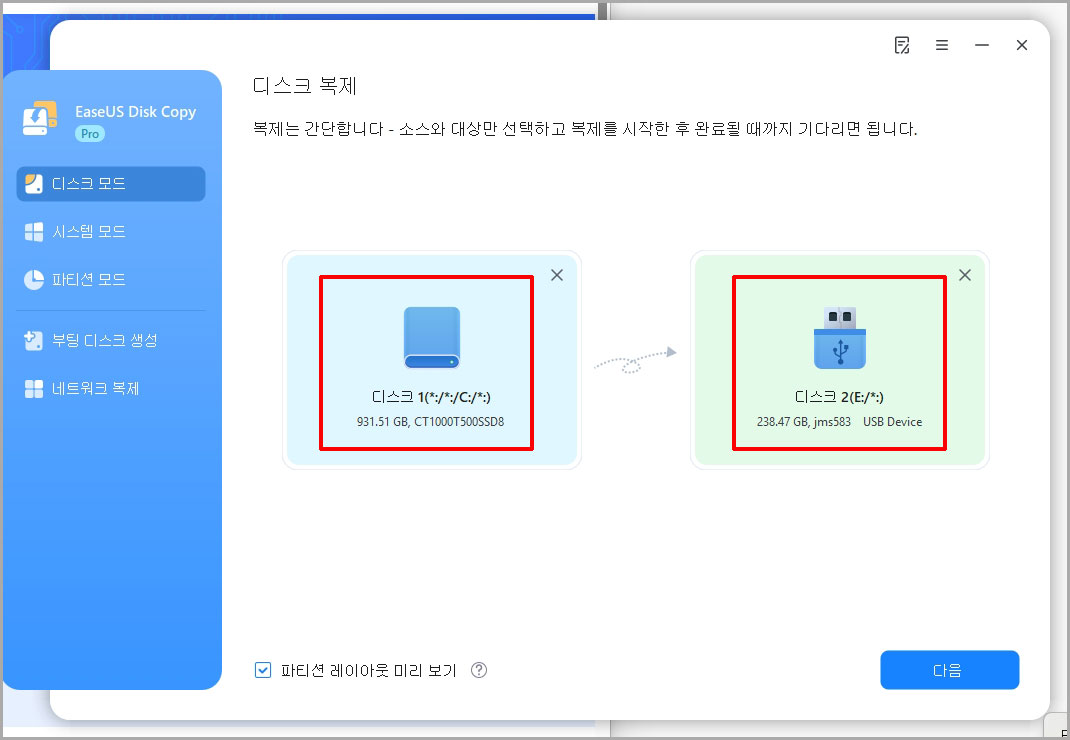This screenshot has width=1070, height=740.
Task: Open the feedback note icon at top
Action: coord(902,44)
